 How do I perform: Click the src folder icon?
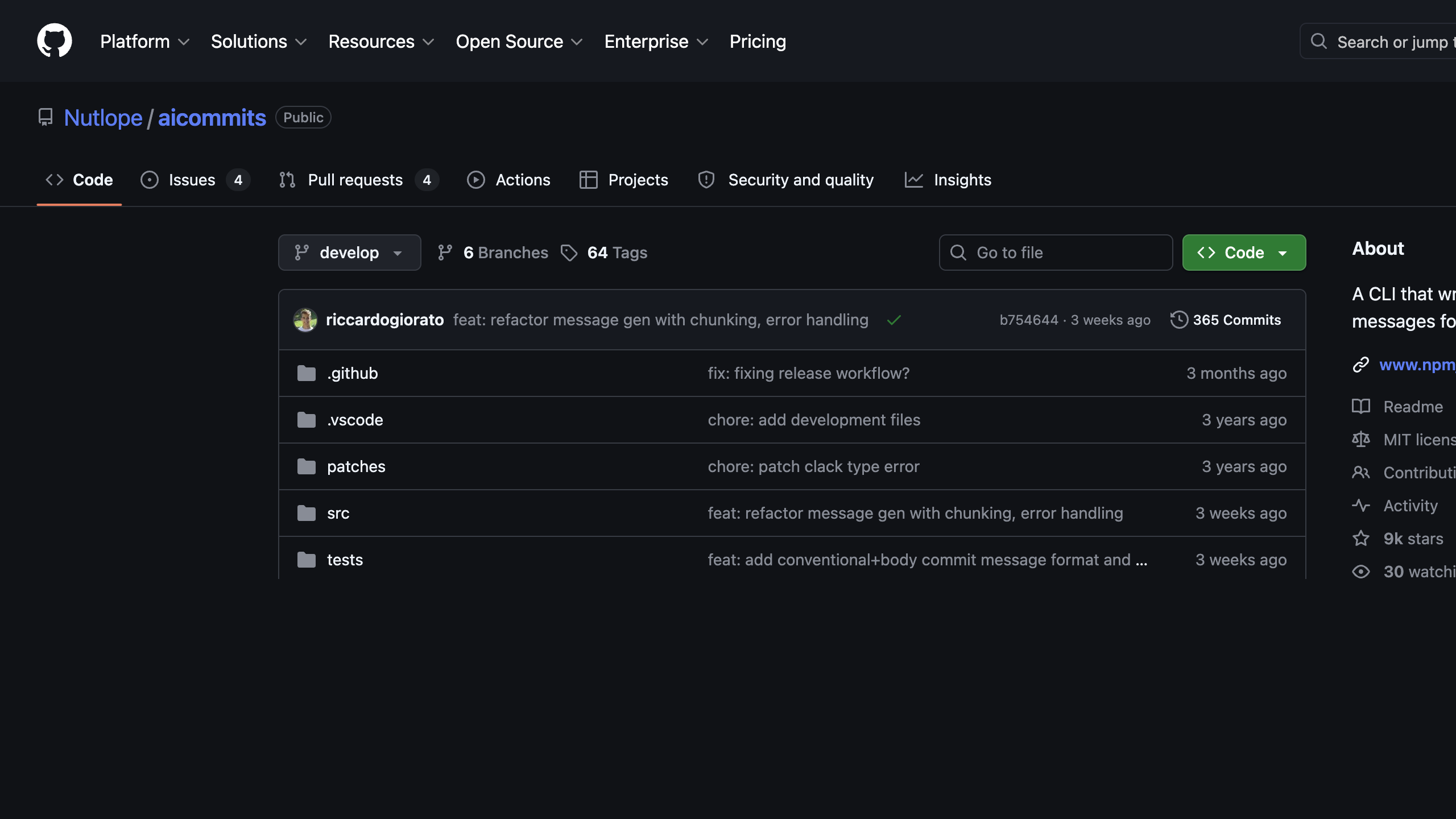[307, 513]
